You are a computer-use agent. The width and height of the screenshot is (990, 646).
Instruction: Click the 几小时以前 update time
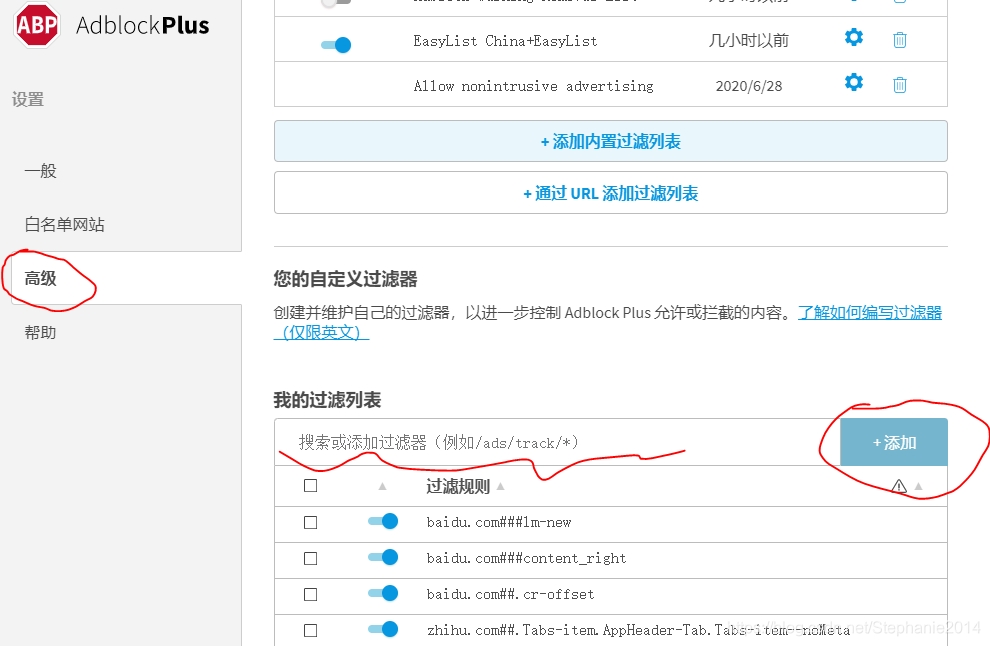point(749,41)
